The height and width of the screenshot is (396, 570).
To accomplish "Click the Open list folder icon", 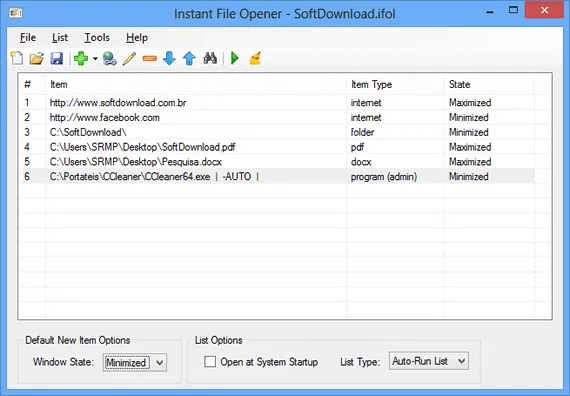I will (x=36, y=58).
